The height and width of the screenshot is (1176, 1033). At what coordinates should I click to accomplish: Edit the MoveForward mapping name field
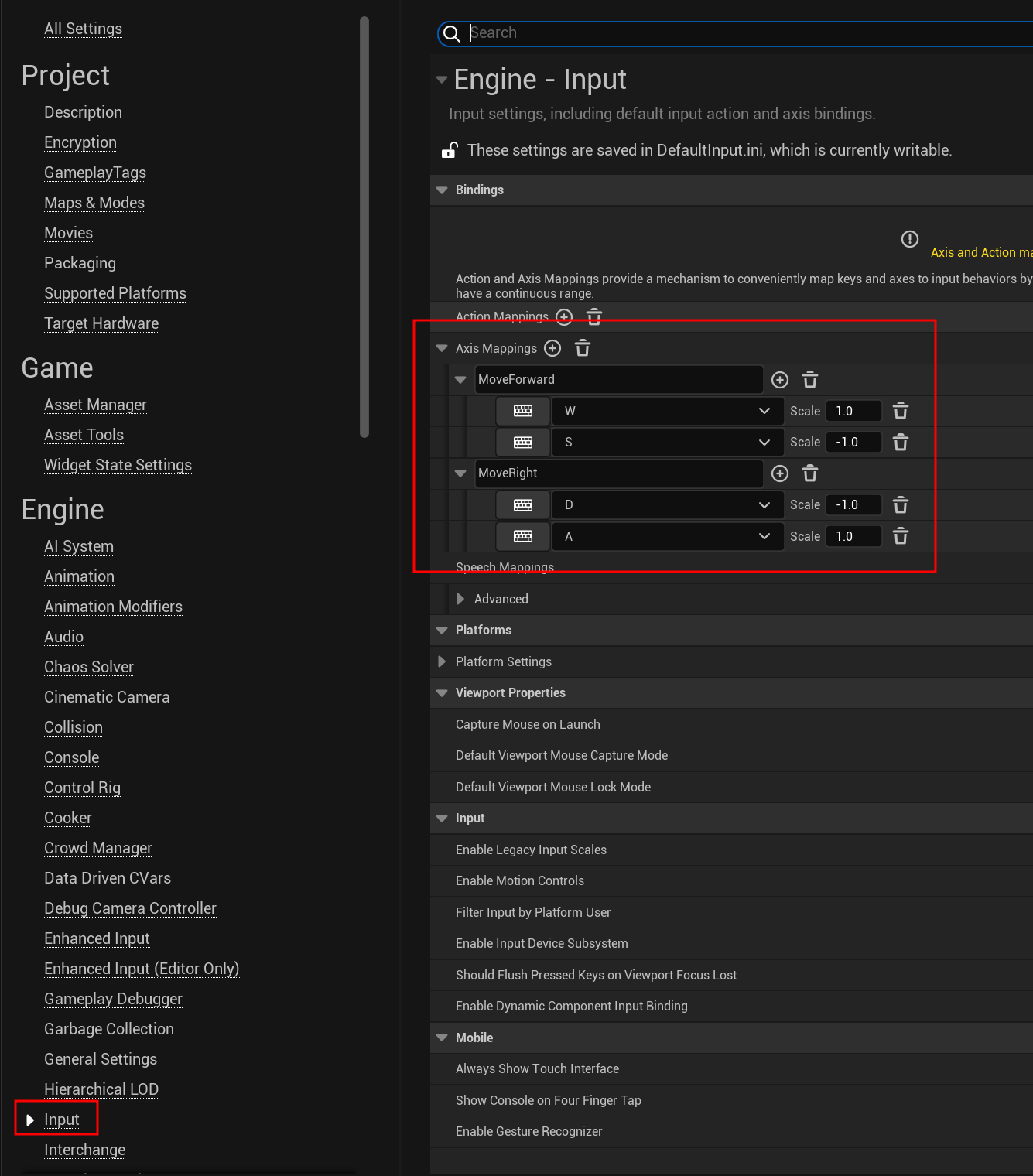pos(619,380)
